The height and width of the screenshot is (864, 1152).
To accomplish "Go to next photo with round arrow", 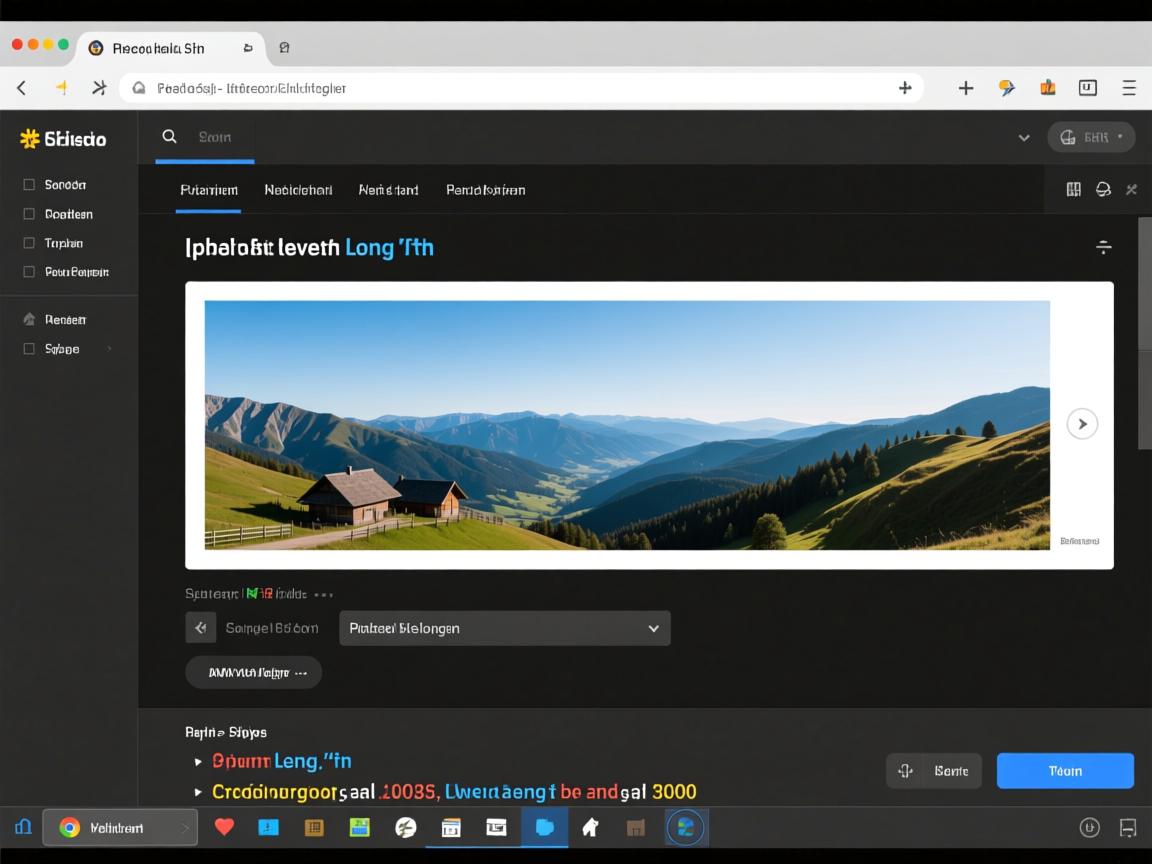I will [x=1081, y=424].
